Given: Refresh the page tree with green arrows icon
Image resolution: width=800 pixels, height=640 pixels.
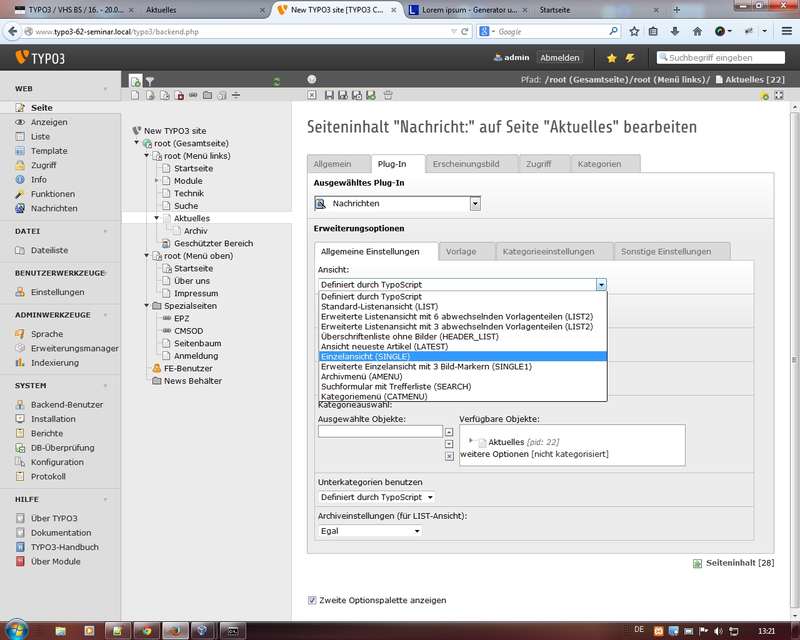Looking at the screenshot, I should pos(277,81).
